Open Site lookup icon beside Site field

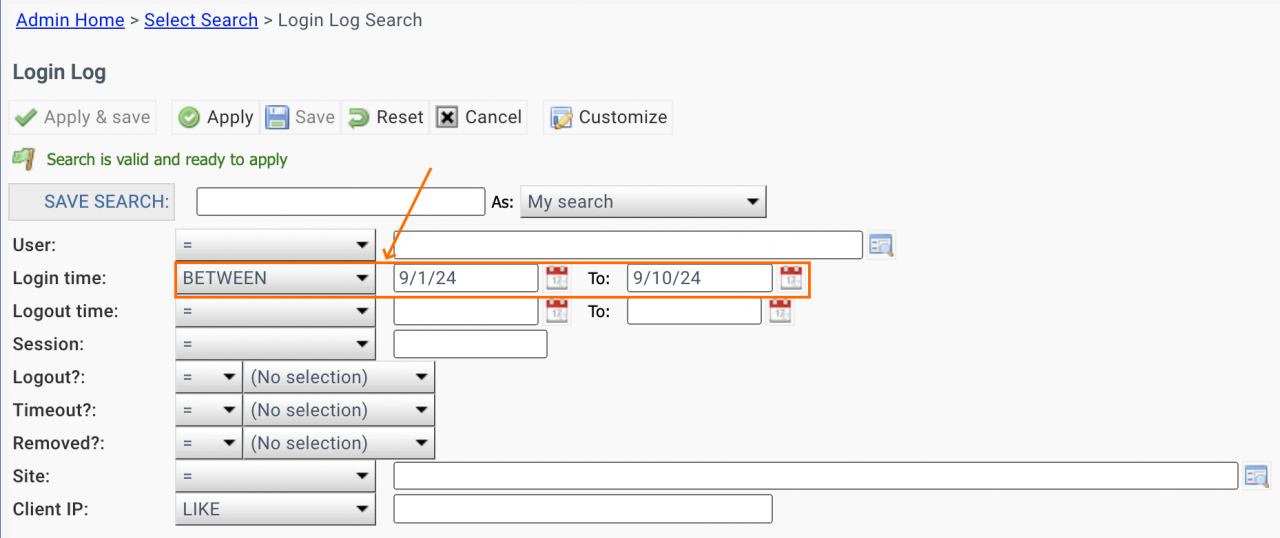coord(1256,476)
